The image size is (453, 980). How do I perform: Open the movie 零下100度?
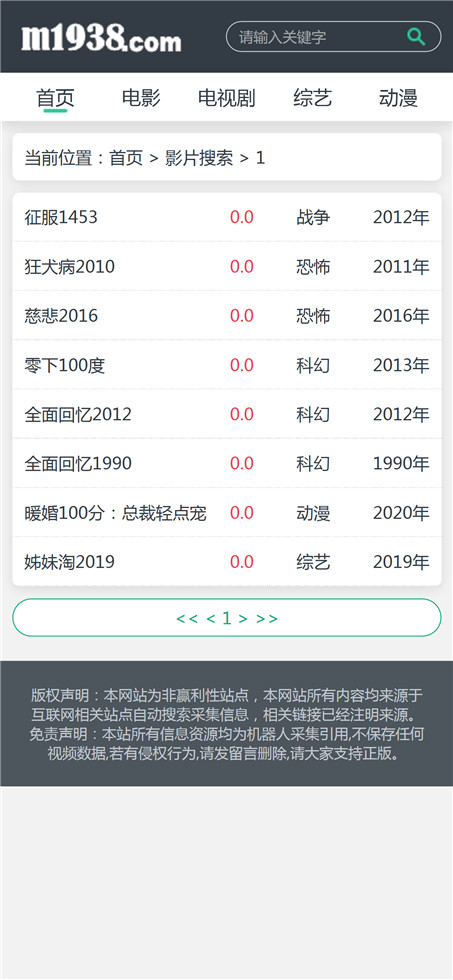(x=64, y=365)
